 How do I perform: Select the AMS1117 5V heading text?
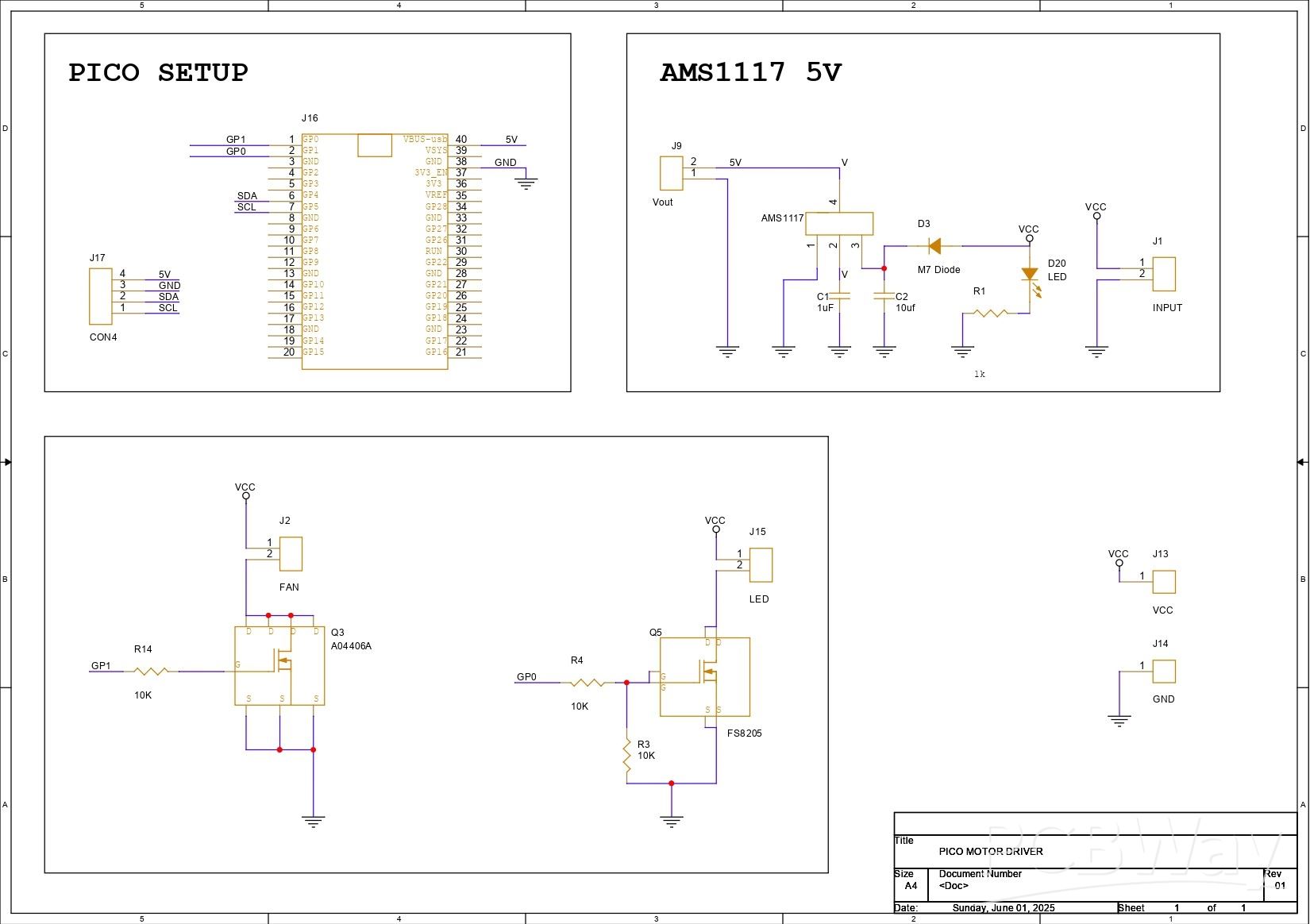750,72
